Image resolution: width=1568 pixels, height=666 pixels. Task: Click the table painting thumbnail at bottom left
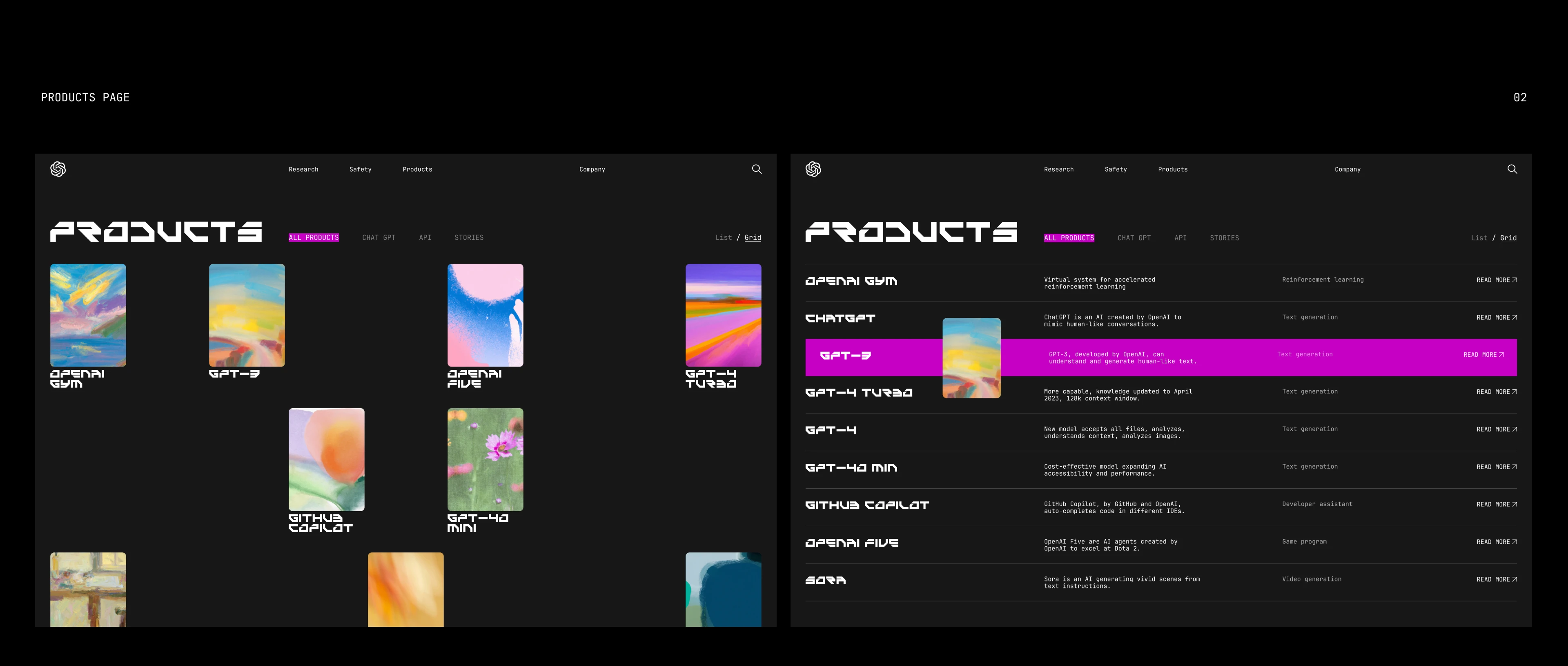88,589
